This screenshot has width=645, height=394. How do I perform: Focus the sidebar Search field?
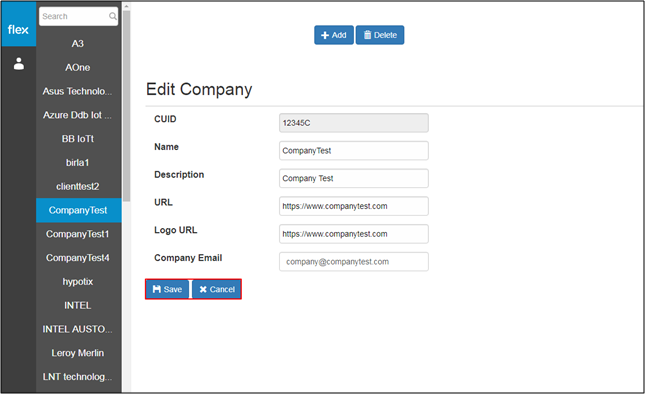[78, 16]
